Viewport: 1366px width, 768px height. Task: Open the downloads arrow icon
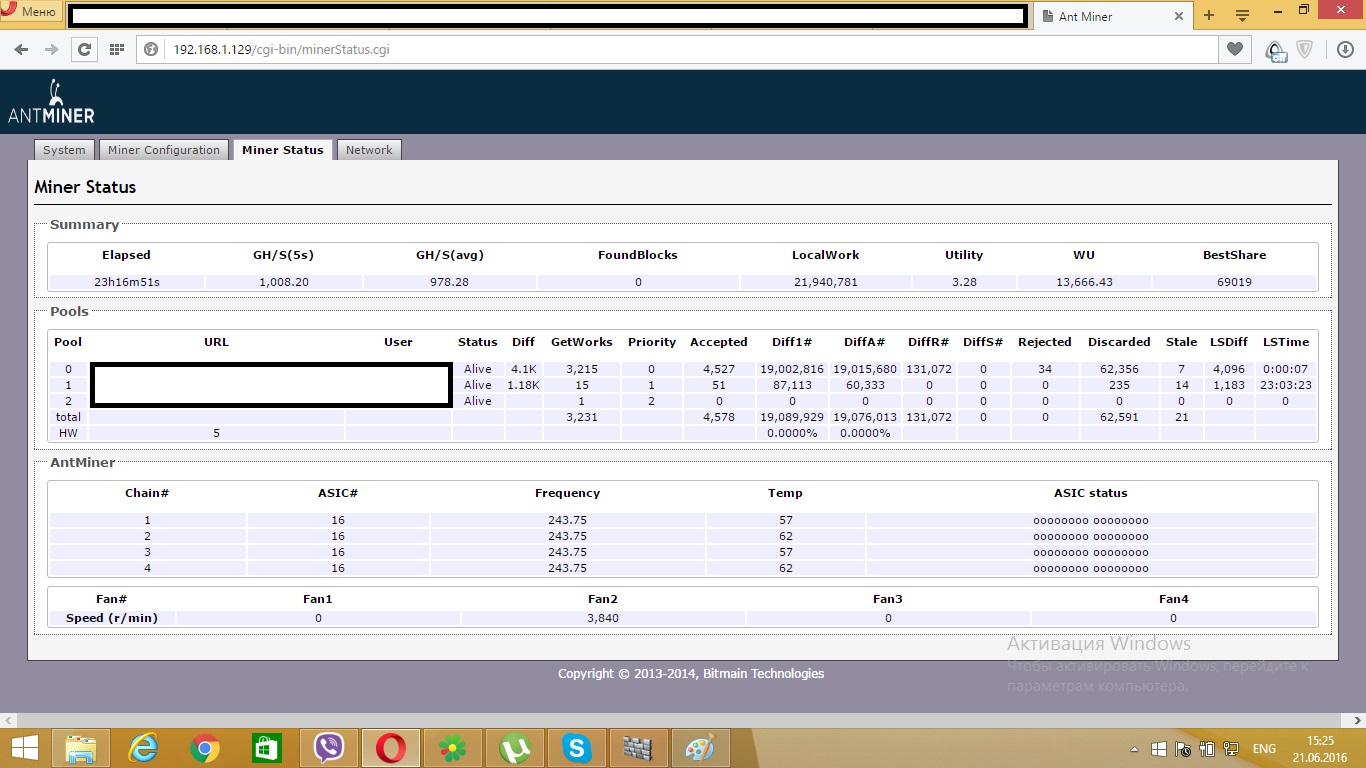point(1345,49)
